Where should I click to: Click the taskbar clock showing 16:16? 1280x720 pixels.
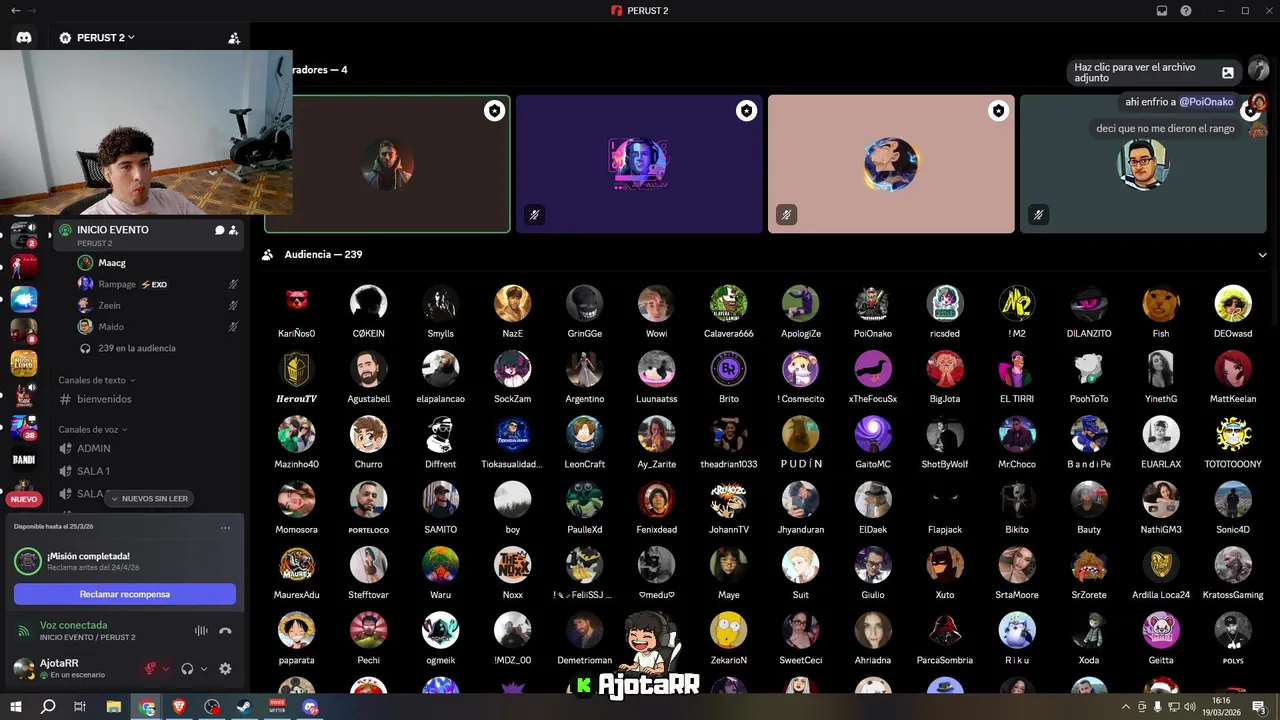[1221, 707]
